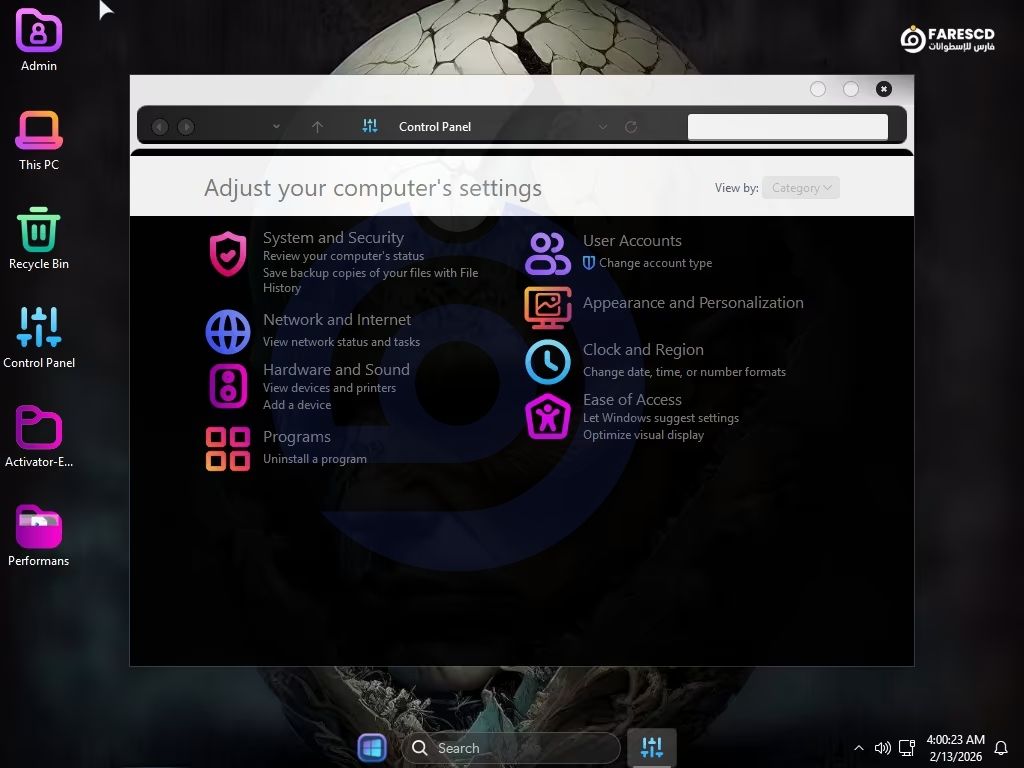Open the Hardware and Sound speaker icon
The height and width of the screenshot is (768, 1024).
[x=228, y=386]
